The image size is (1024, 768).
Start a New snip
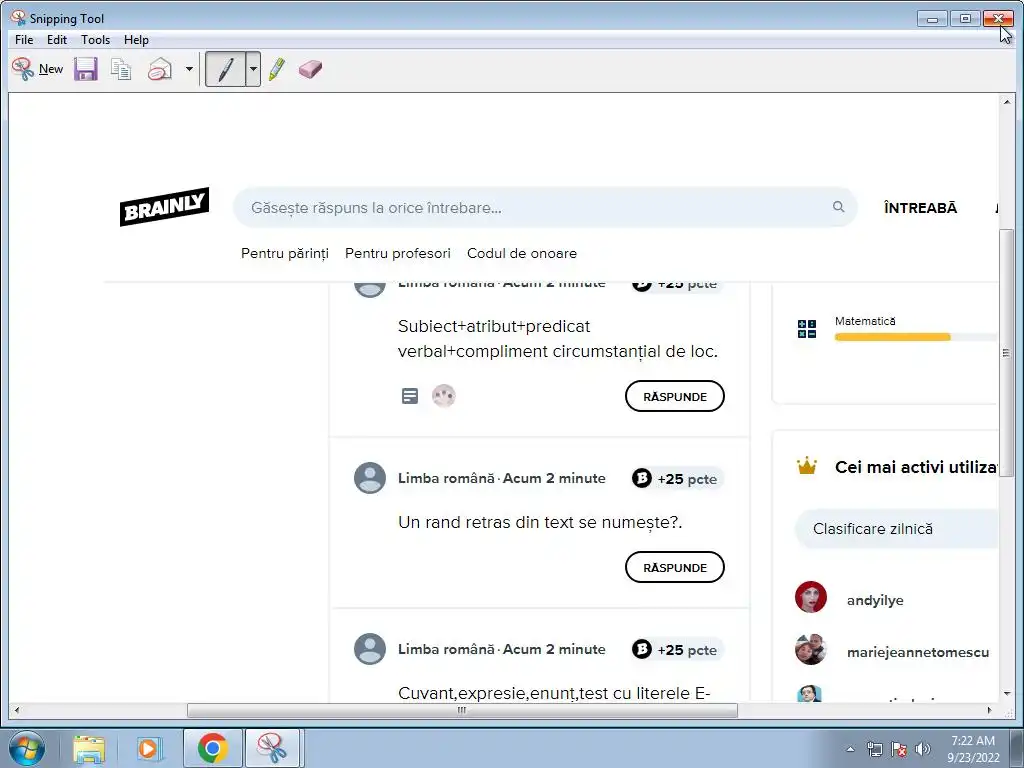tap(38, 69)
